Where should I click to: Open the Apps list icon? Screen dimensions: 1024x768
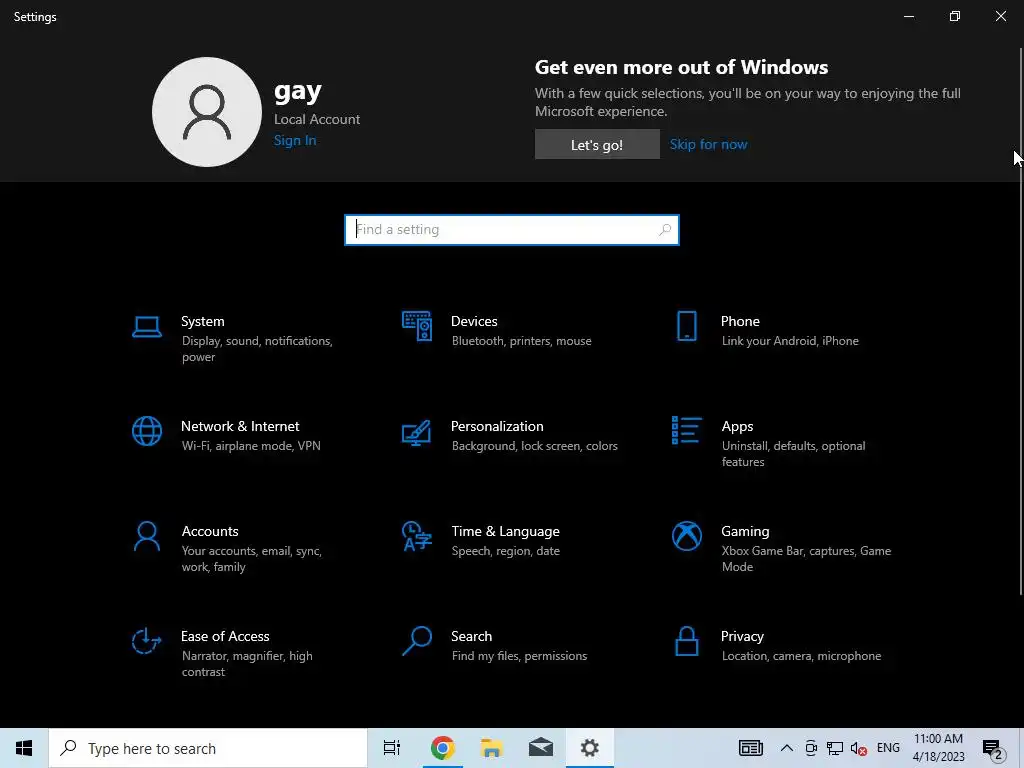pos(686,430)
